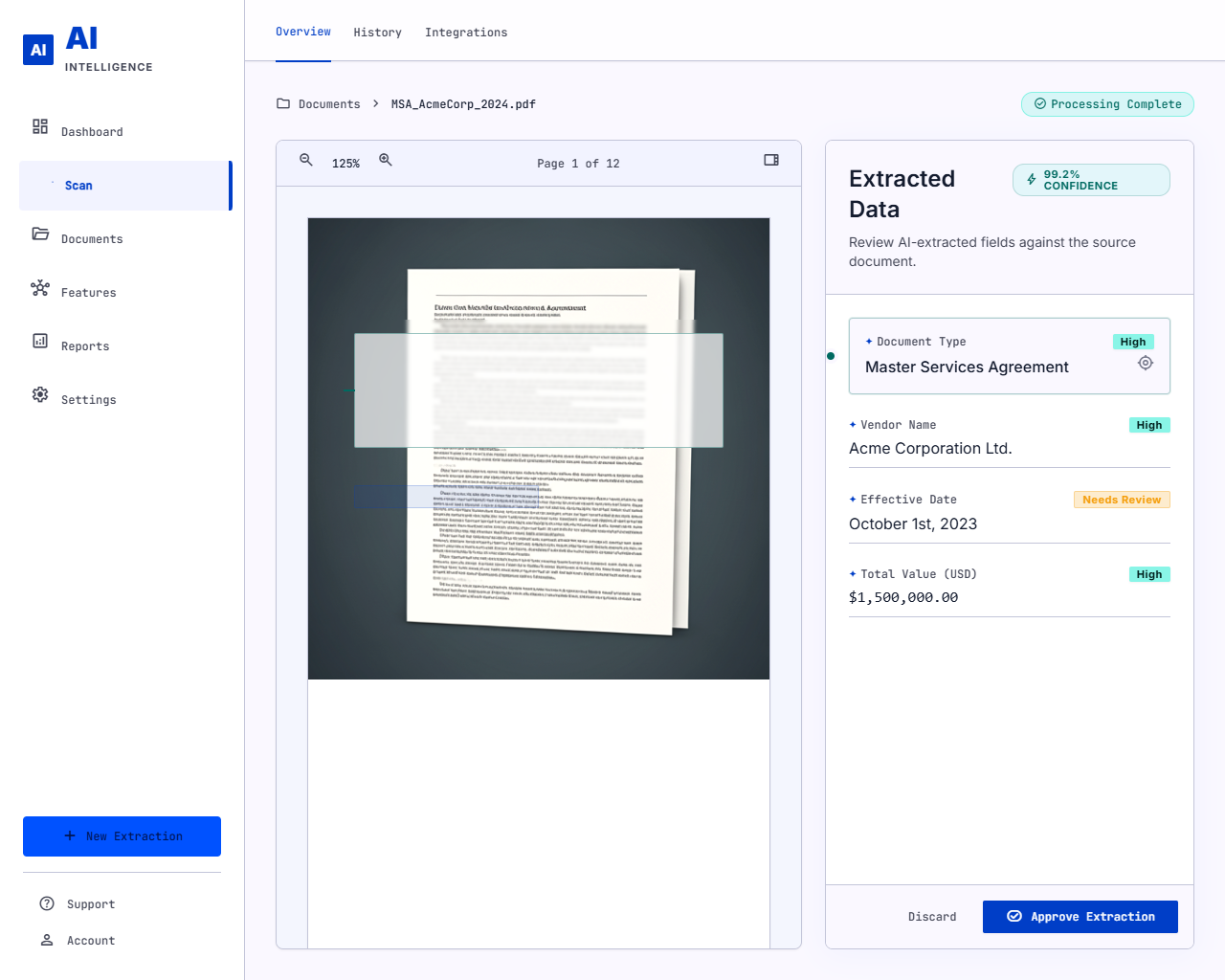Switch to the Overview tab
This screenshot has width=1225, height=980.
click(x=303, y=32)
